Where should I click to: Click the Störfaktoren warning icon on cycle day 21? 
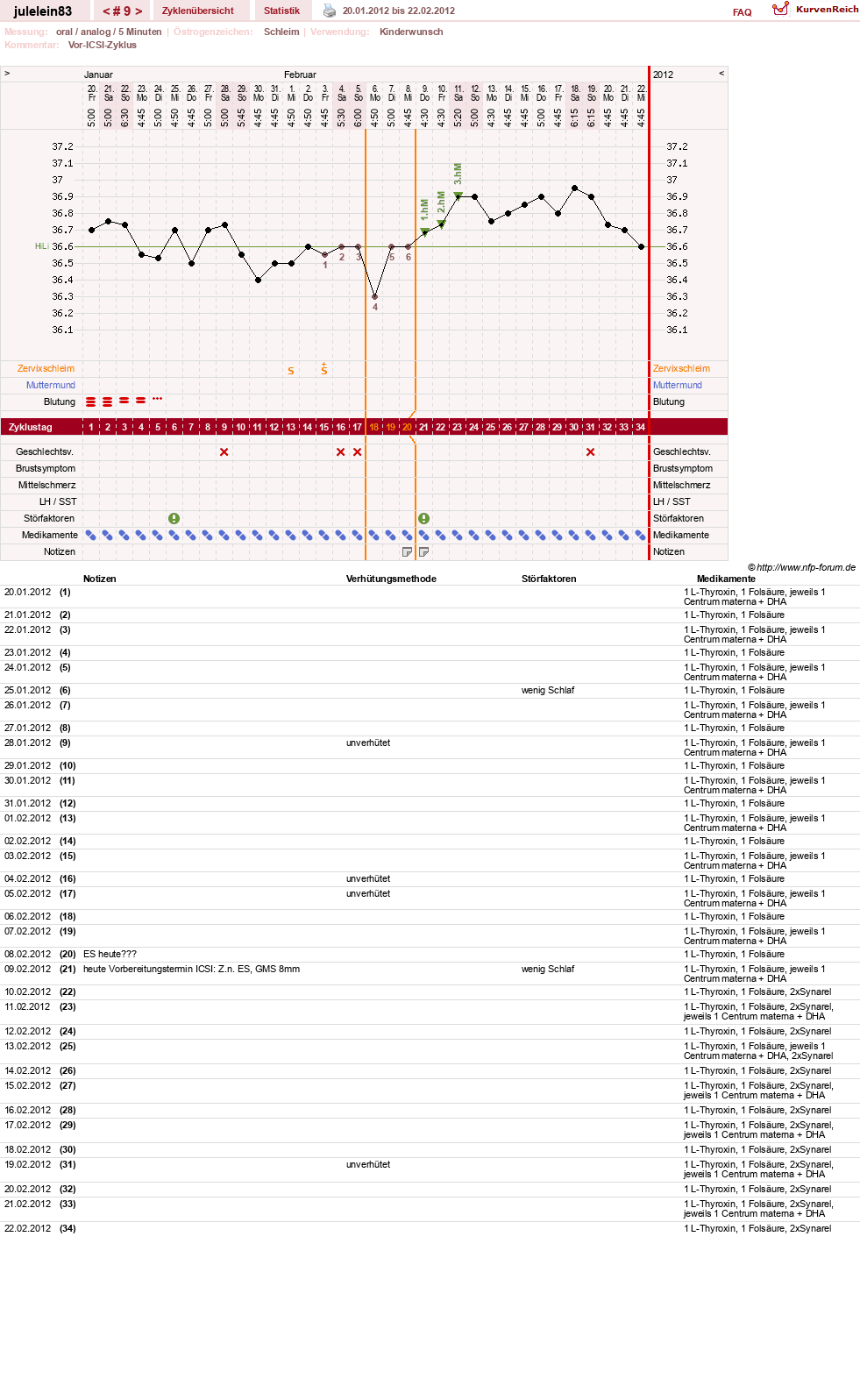[424, 519]
